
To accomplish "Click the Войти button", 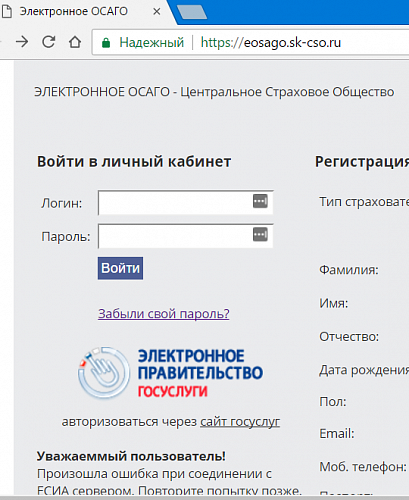I will click(x=120, y=268).
